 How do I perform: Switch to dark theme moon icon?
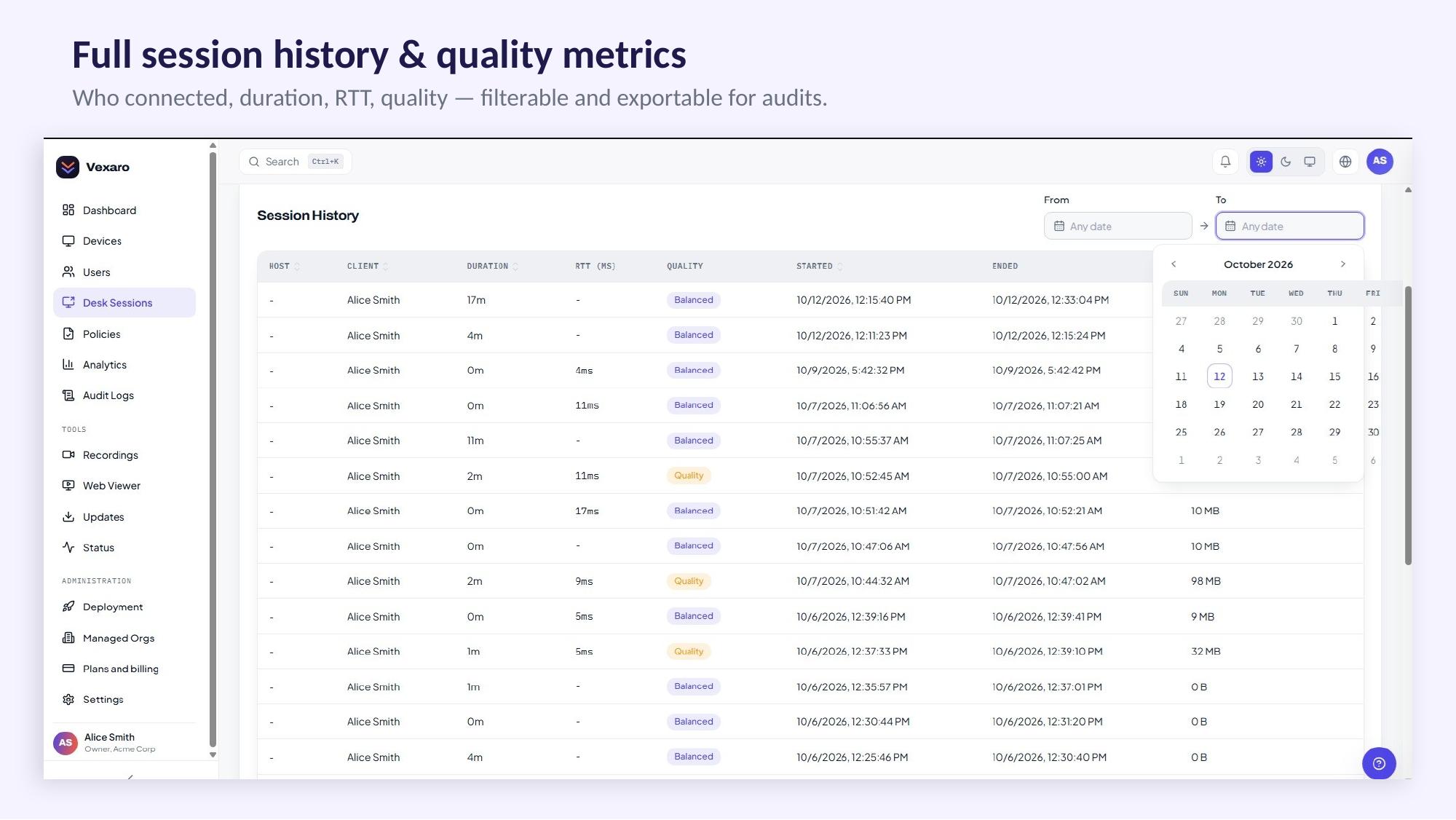click(x=1286, y=162)
